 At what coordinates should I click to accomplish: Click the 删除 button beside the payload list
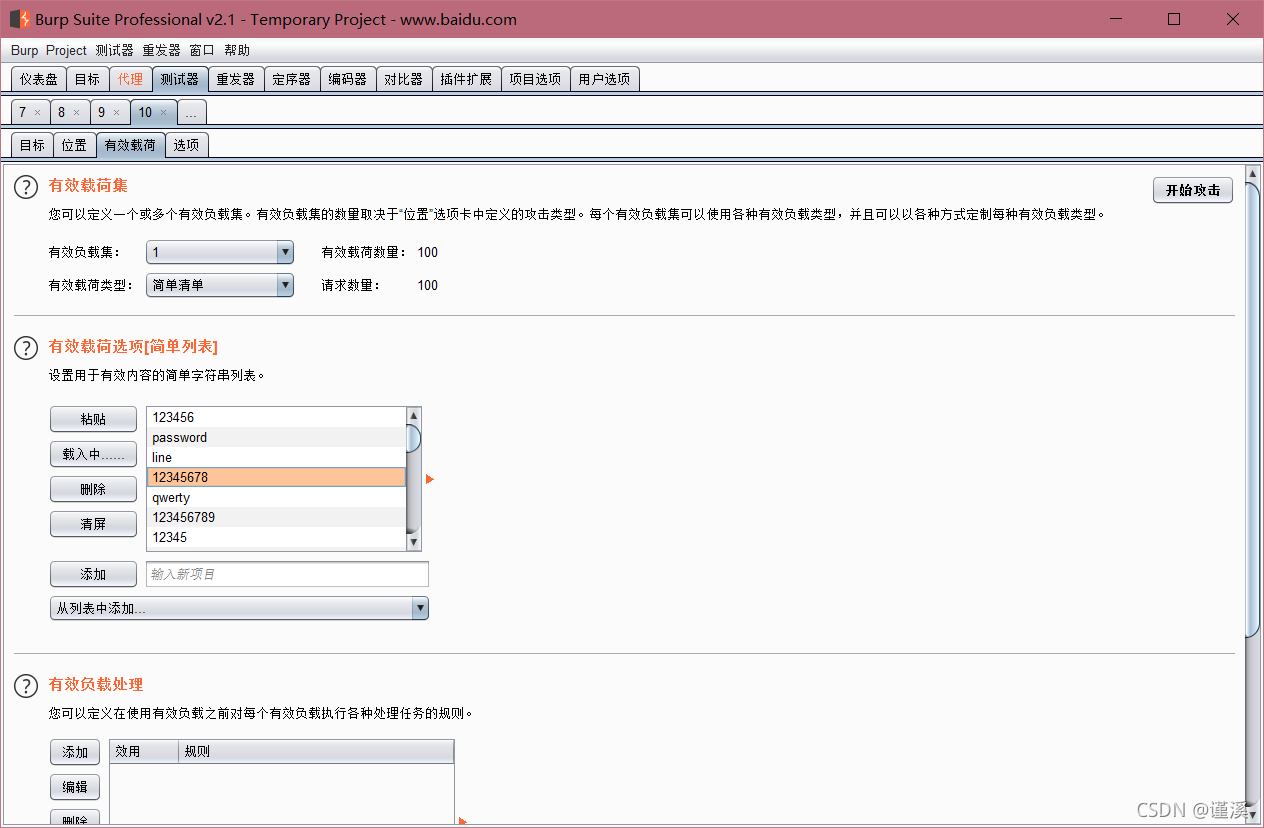click(x=93, y=489)
